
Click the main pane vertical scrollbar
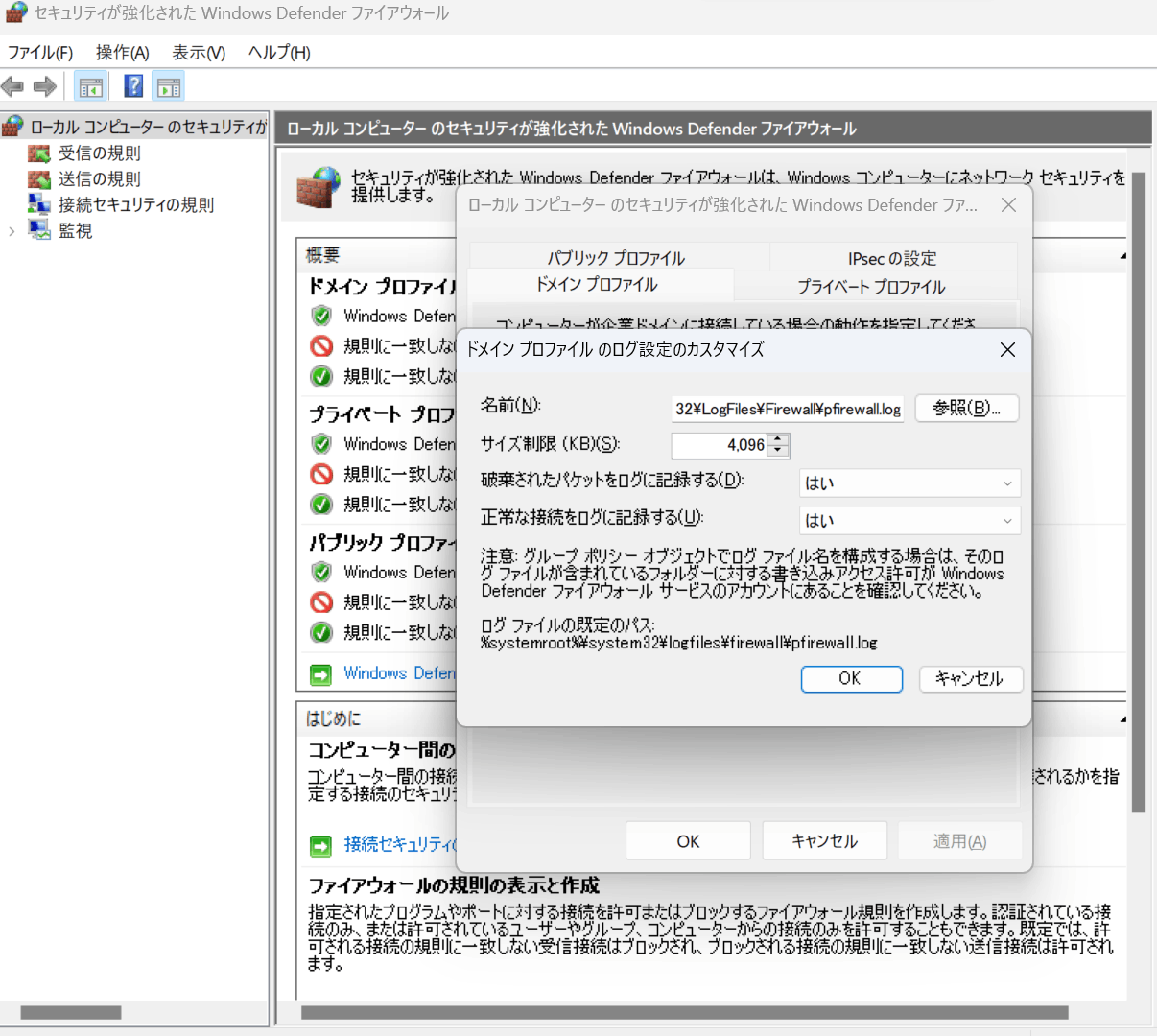[x=1139, y=493]
